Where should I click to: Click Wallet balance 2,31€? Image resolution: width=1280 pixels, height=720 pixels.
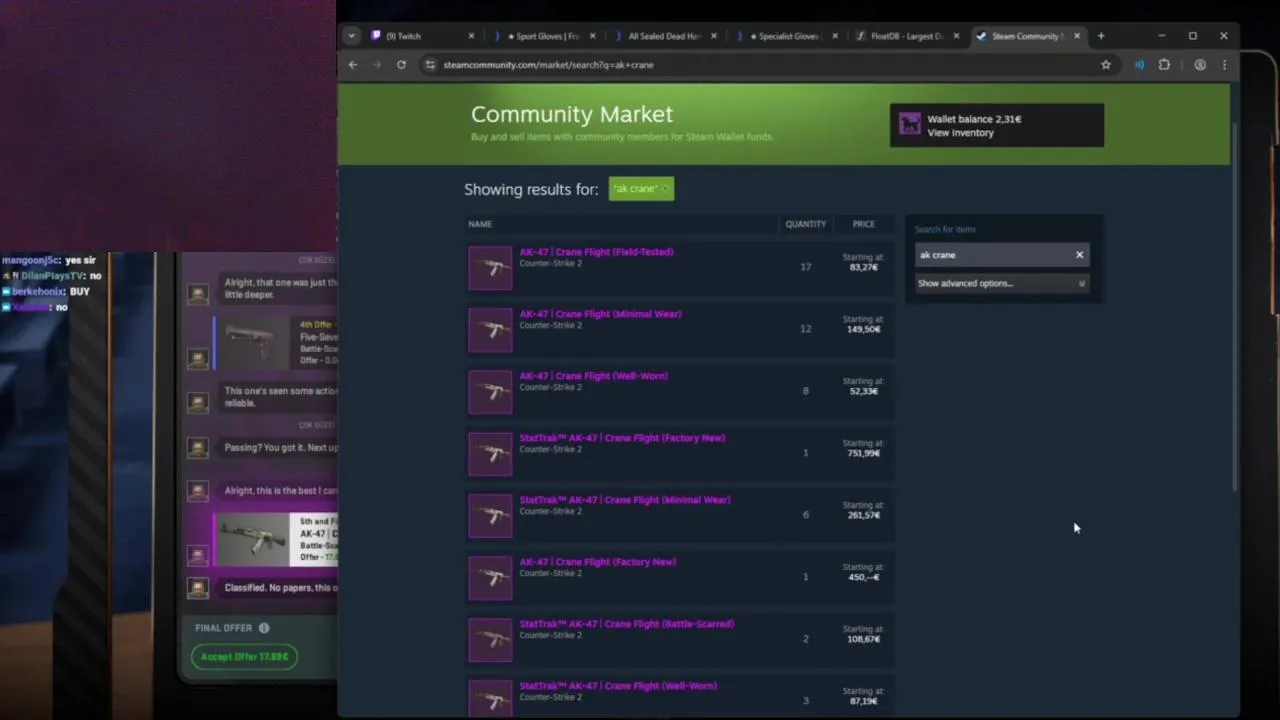pyautogui.click(x=974, y=119)
